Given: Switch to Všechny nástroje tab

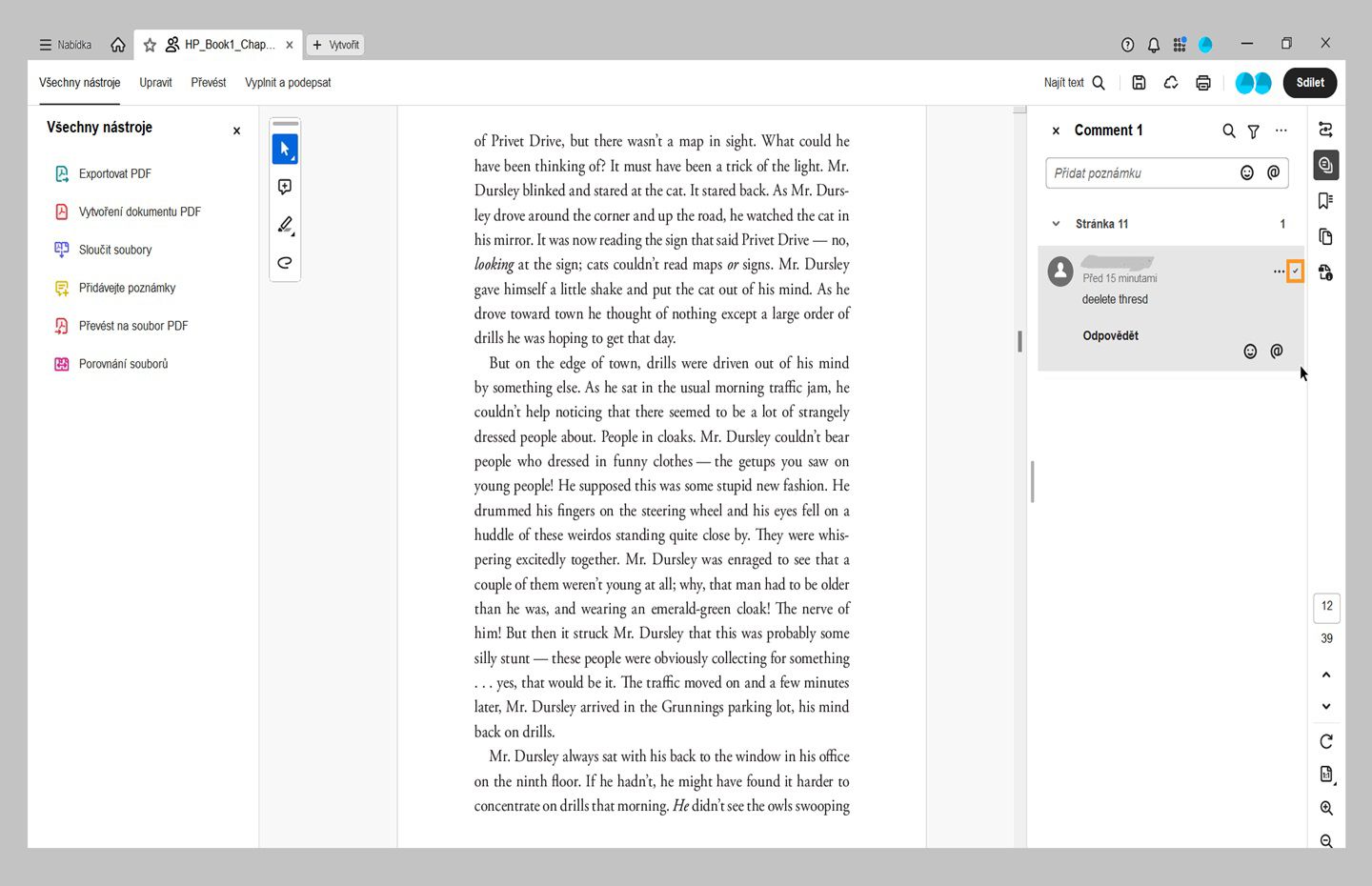Looking at the screenshot, I should (80, 83).
